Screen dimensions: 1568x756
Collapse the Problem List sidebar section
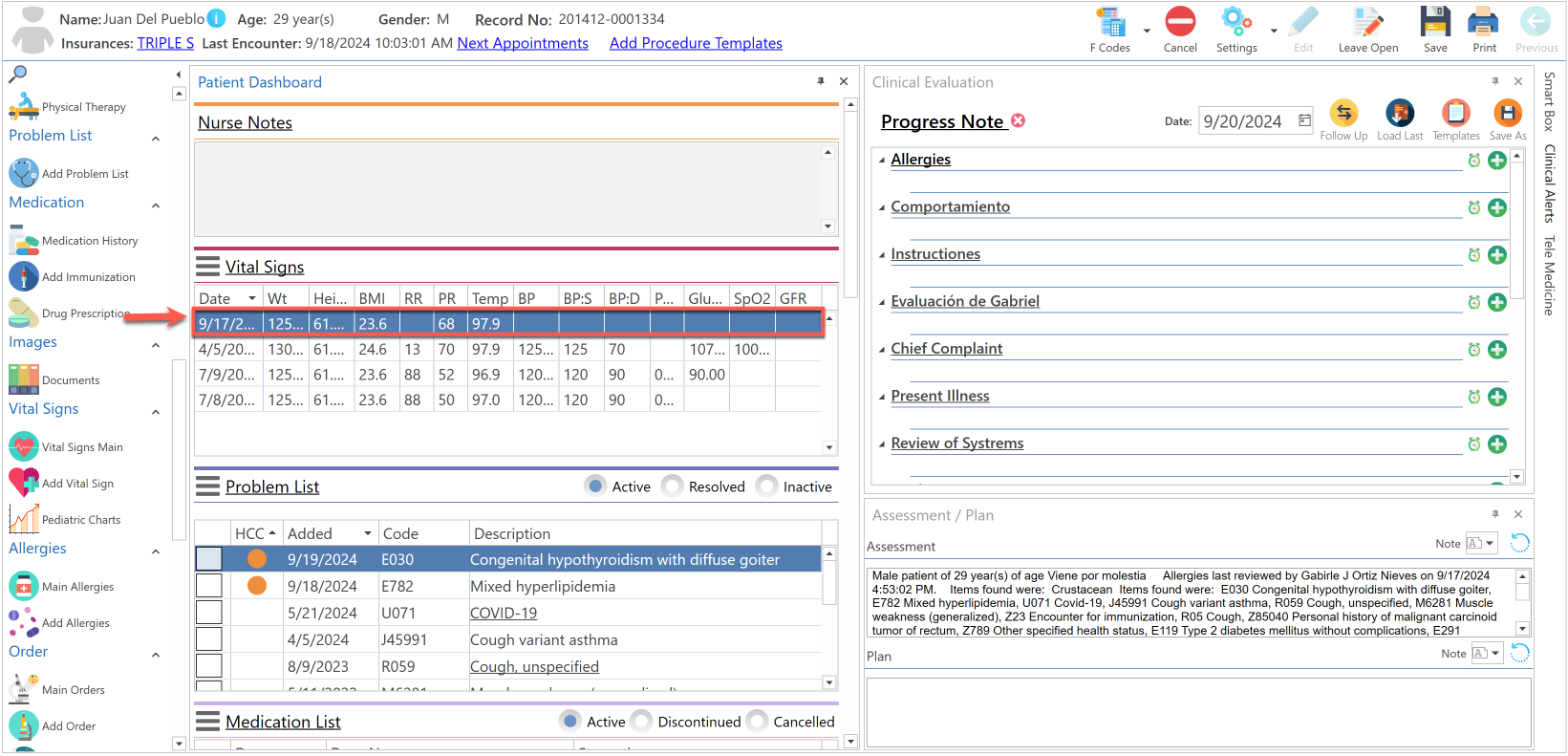[x=156, y=140]
